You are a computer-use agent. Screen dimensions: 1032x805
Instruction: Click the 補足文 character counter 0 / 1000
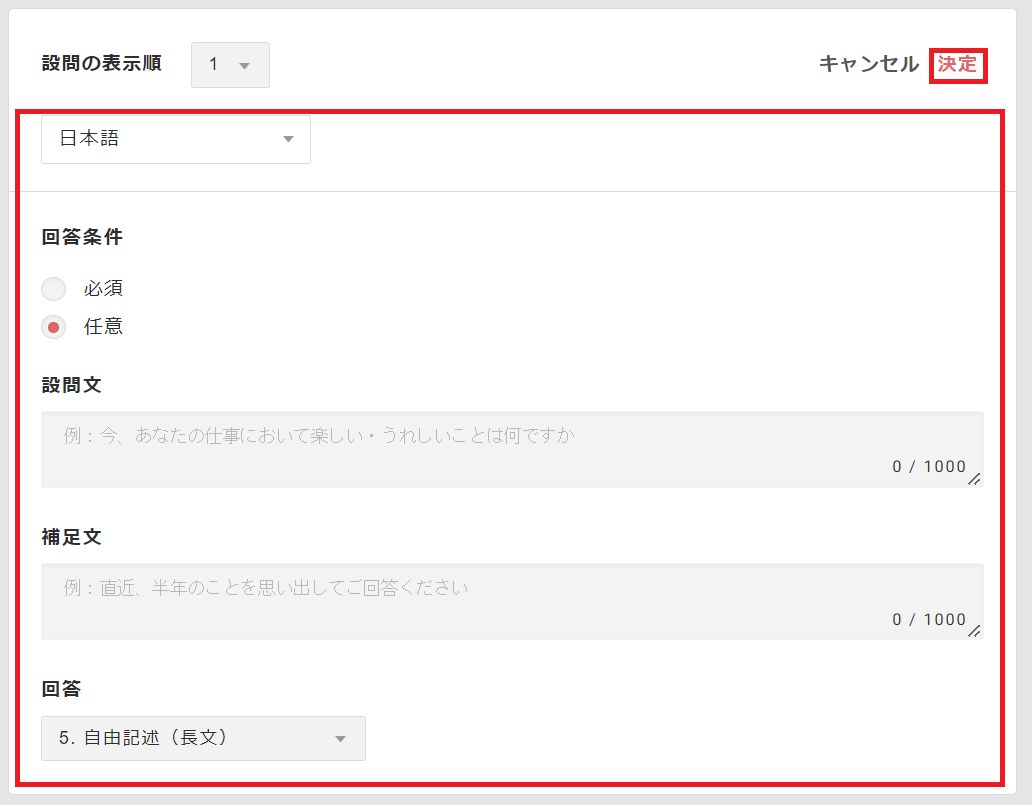click(x=929, y=619)
